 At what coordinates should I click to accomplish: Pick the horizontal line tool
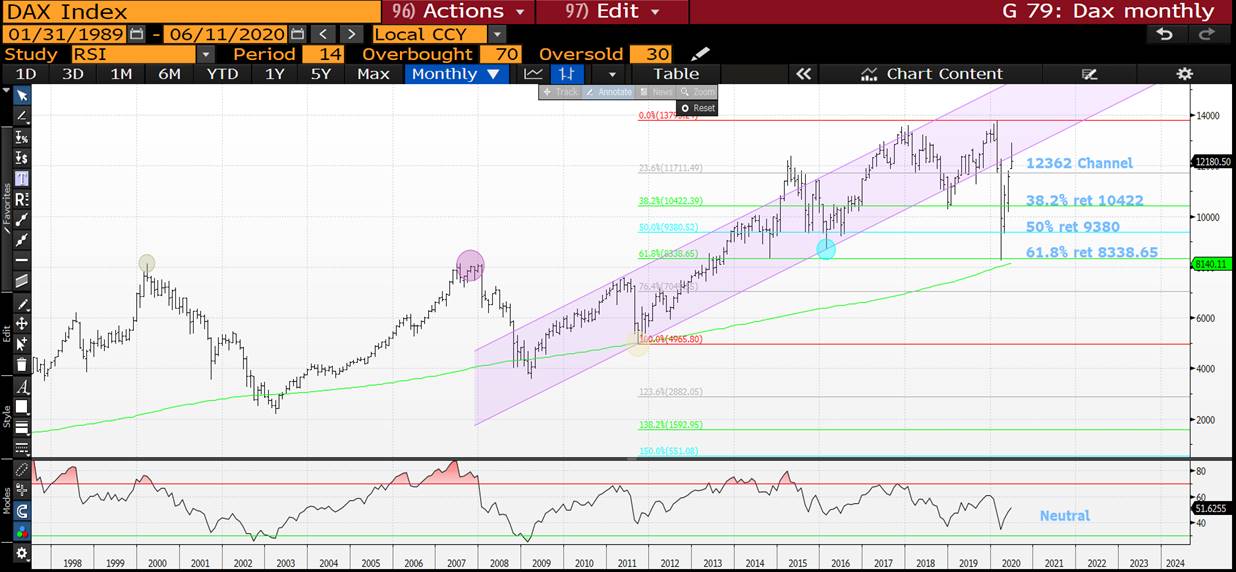(x=22, y=260)
